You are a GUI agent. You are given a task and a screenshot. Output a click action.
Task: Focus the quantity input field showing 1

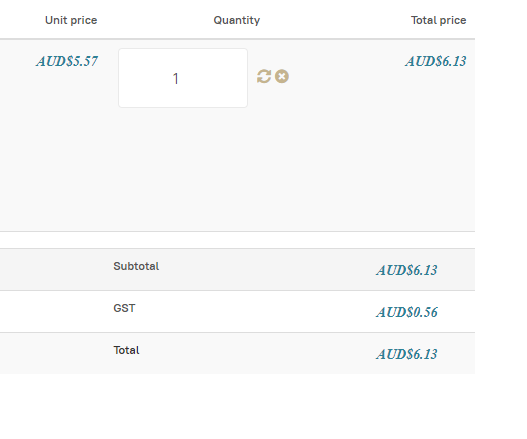click(183, 78)
